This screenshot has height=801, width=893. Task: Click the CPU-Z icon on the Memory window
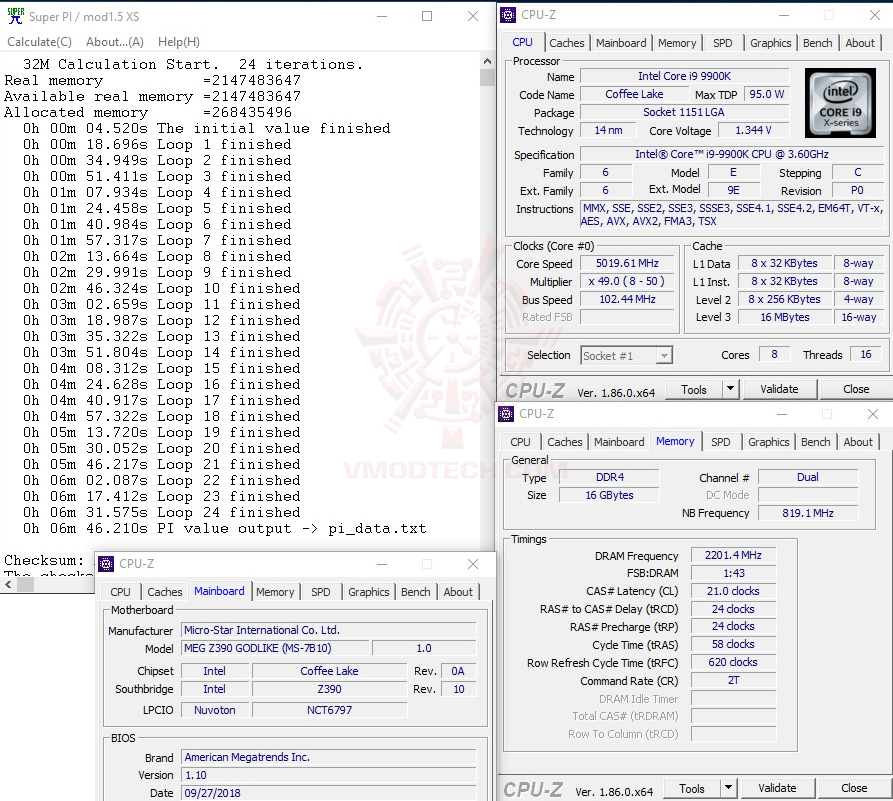point(506,413)
